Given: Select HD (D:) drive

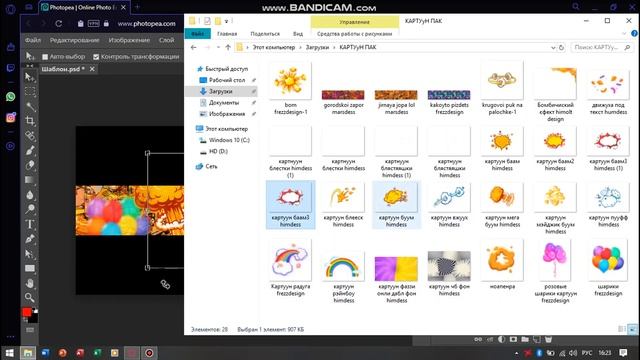Looking at the screenshot, I should [218, 151].
